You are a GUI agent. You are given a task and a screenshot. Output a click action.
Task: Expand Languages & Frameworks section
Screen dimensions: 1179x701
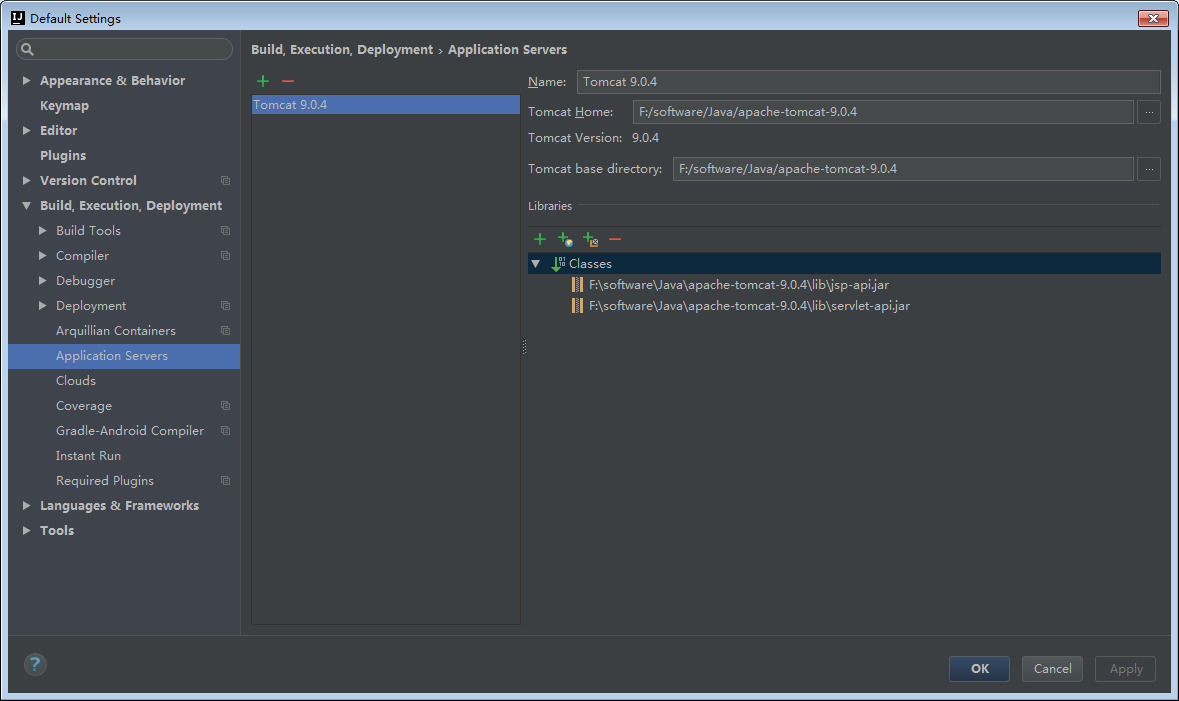(26, 505)
